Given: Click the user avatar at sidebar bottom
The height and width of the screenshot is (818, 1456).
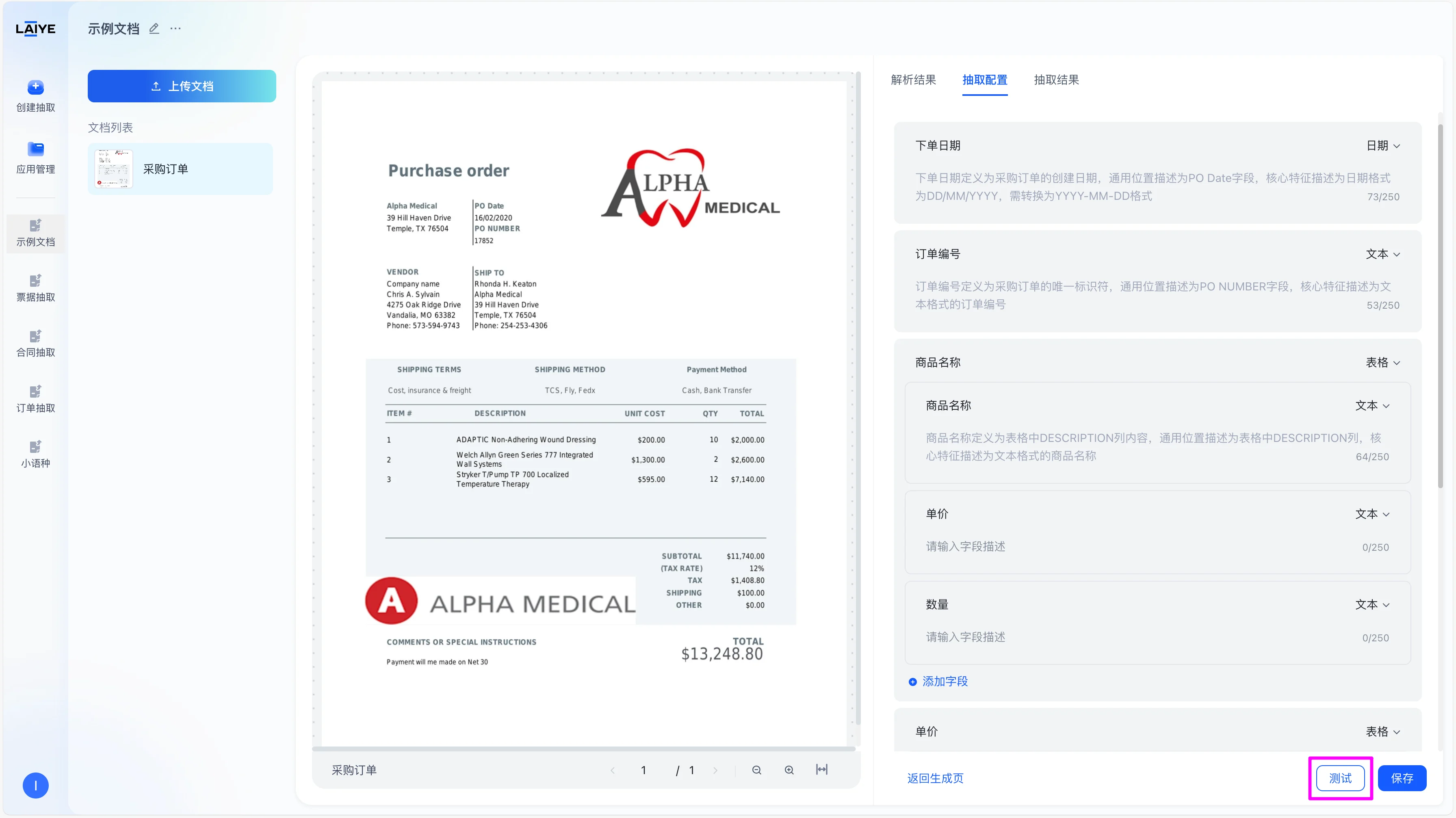Looking at the screenshot, I should (36, 785).
